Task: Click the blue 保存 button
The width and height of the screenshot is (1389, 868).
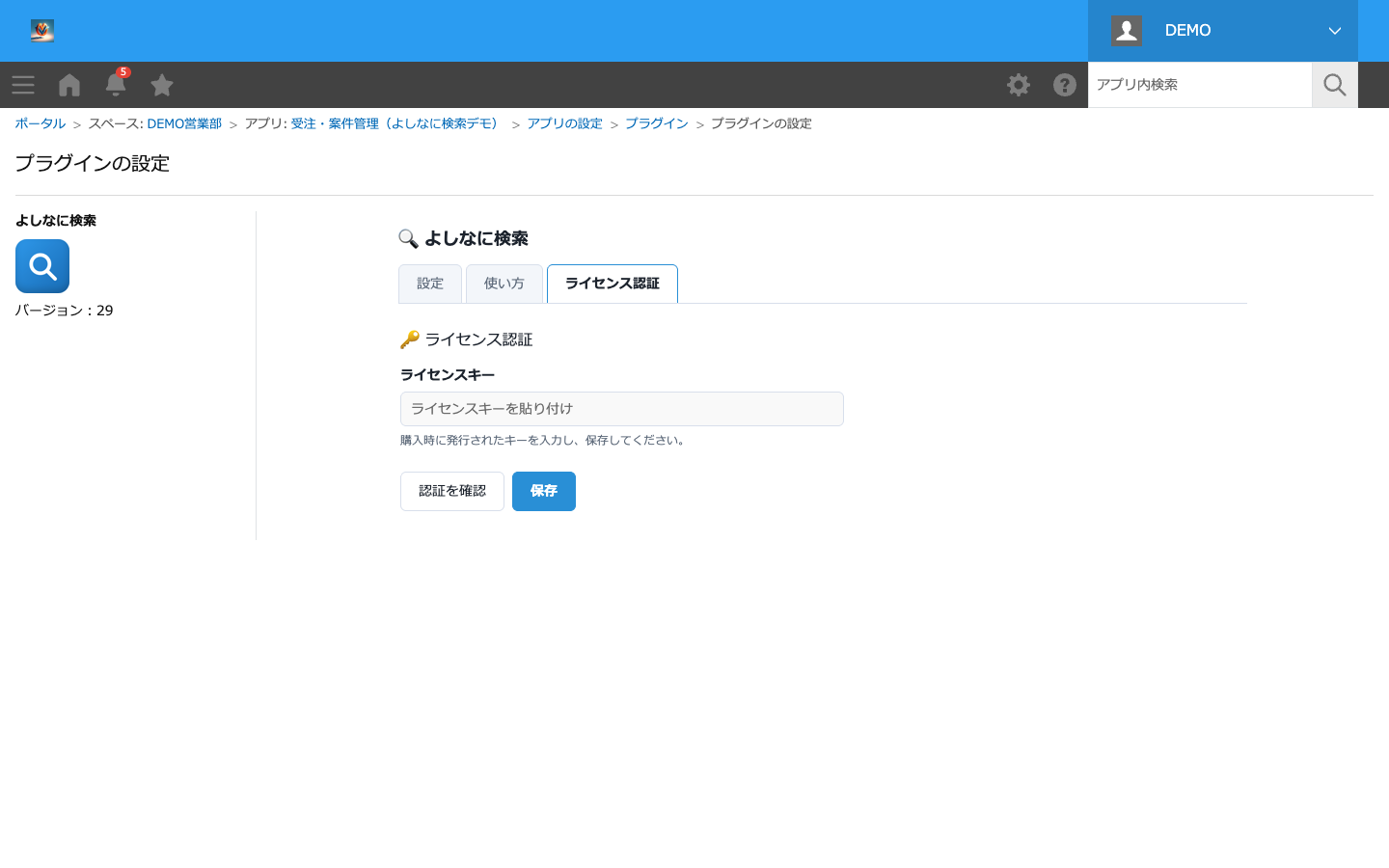Action: pos(544,491)
